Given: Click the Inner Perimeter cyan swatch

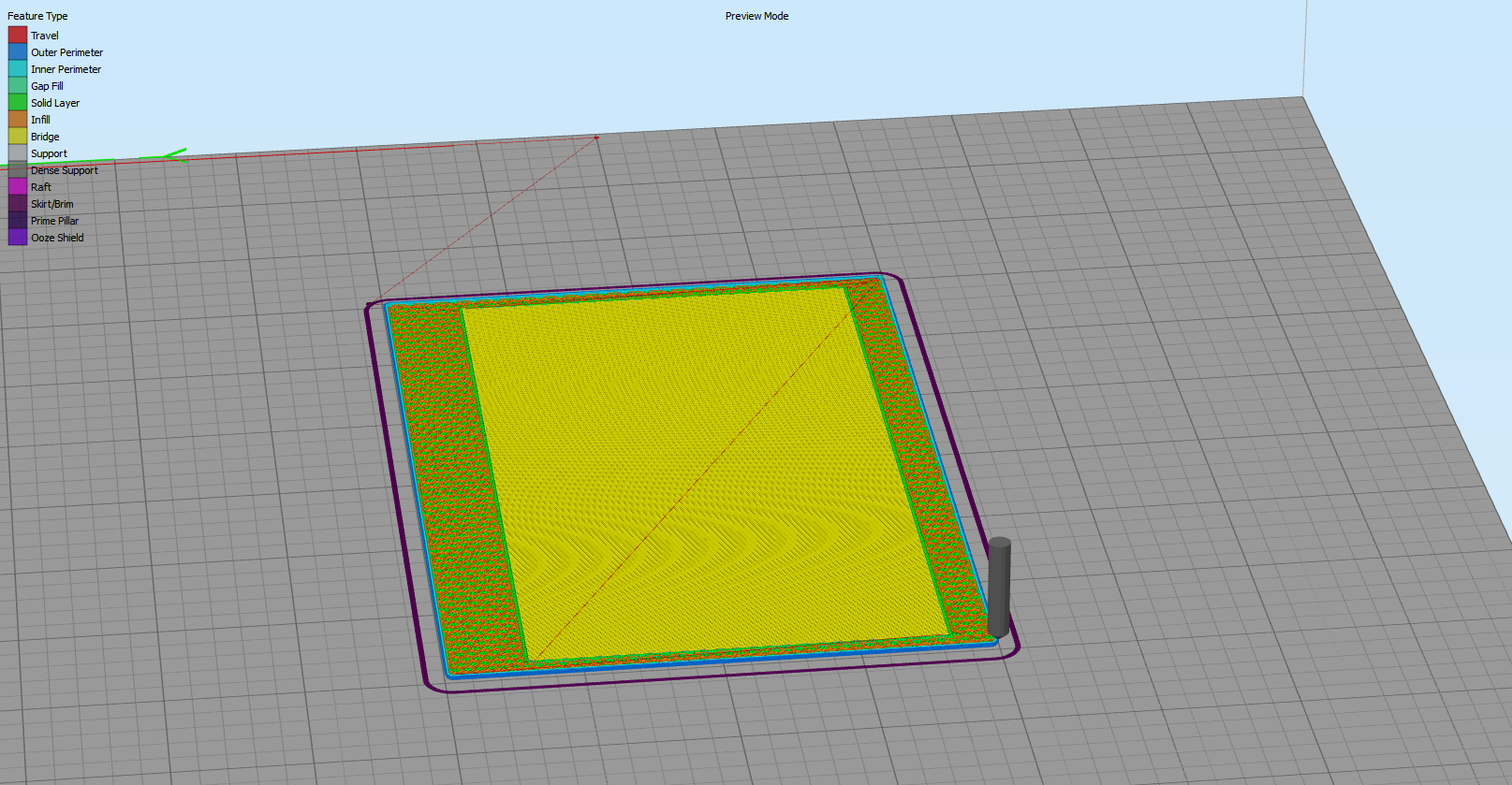Looking at the screenshot, I should (x=18, y=69).
